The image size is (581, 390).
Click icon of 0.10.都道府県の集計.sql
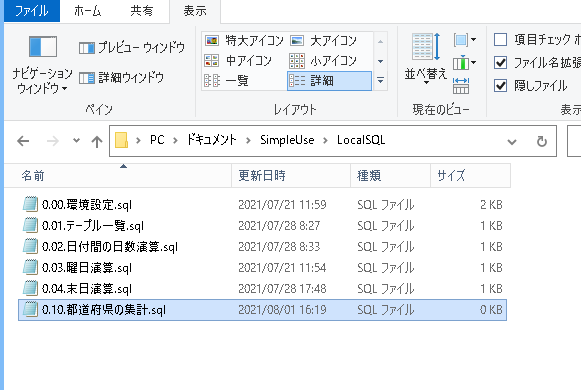tap(30, 309)
